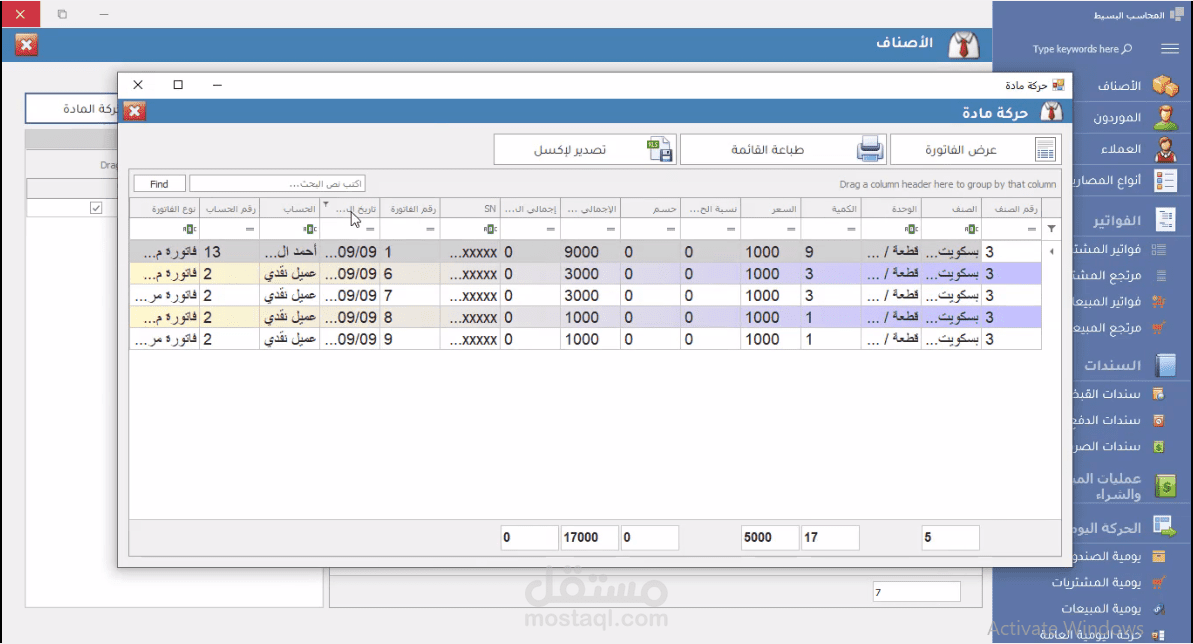Select the row with invoice number 7
This screenshot has height=644, width=1193.
tap(585, 295)
